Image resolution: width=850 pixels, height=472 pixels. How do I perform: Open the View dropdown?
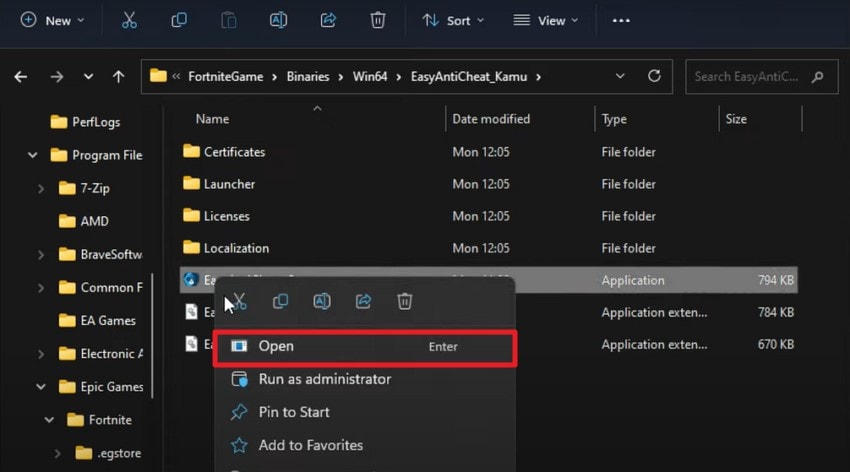pos(545,21)
